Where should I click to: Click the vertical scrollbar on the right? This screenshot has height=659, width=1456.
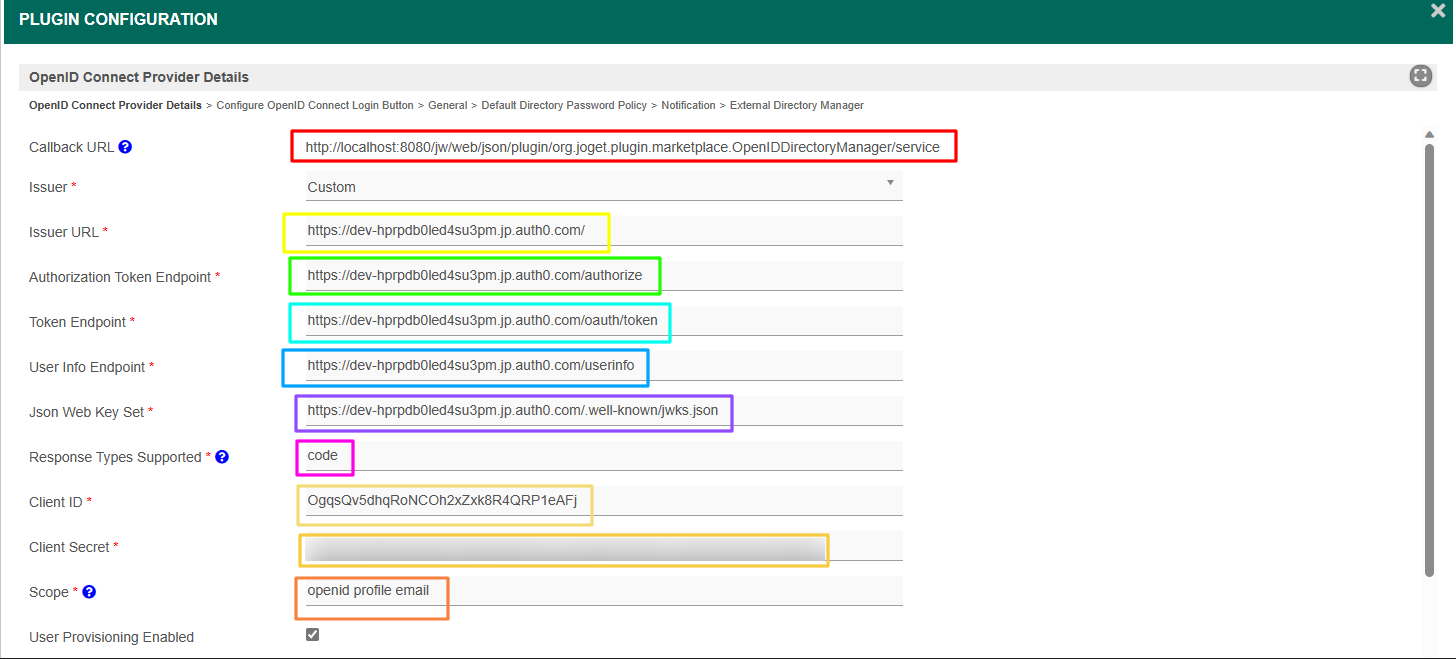click(x=1429, y=360)
